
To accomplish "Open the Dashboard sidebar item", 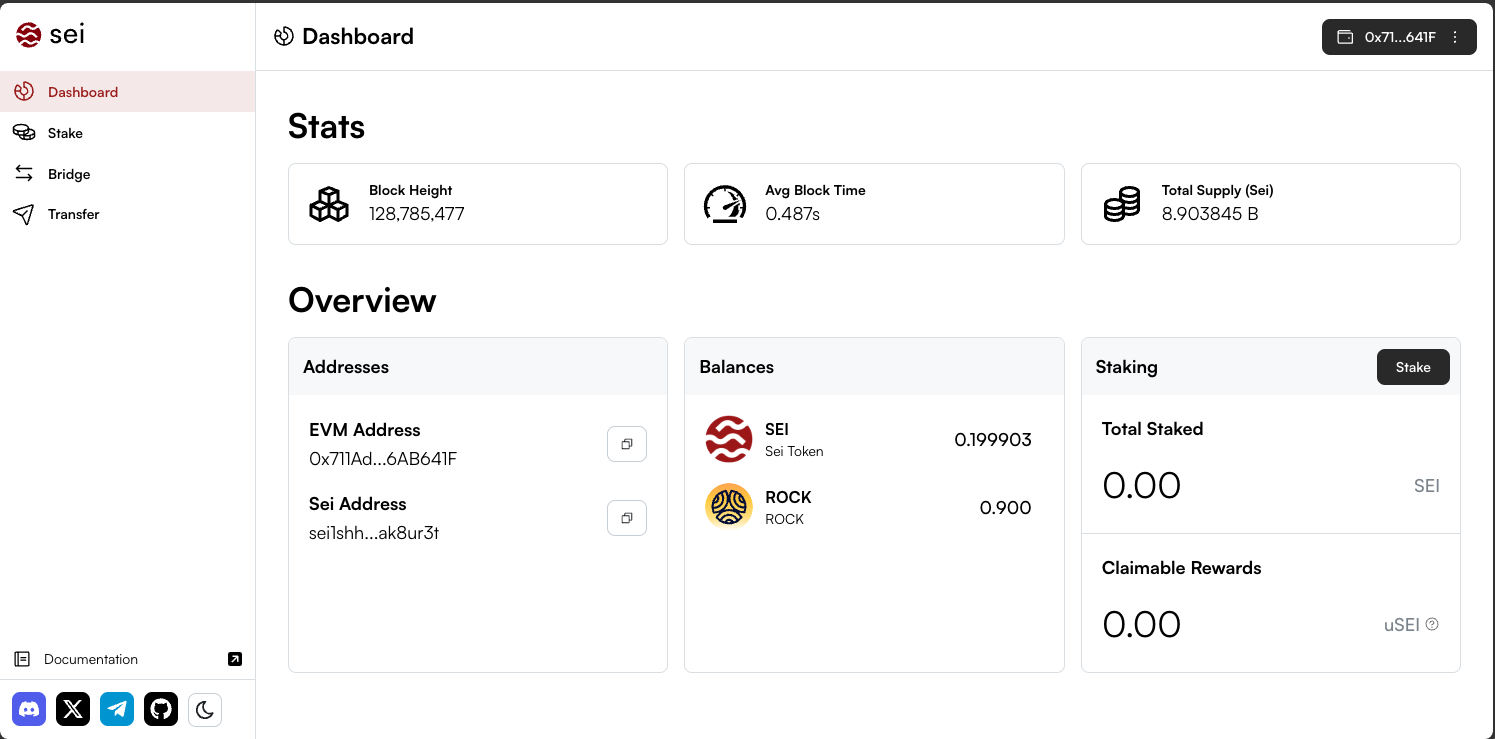I will [x=127, y=91].
